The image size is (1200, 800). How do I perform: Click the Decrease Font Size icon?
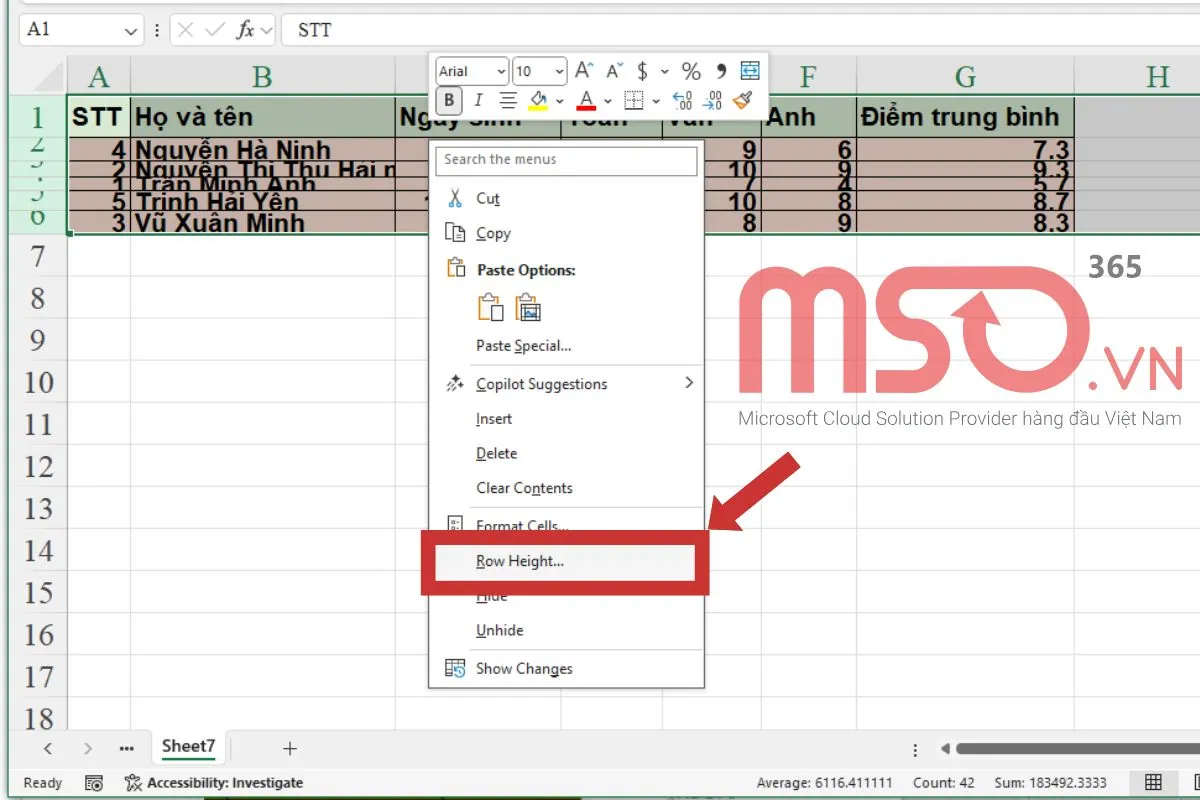point(613,71)
